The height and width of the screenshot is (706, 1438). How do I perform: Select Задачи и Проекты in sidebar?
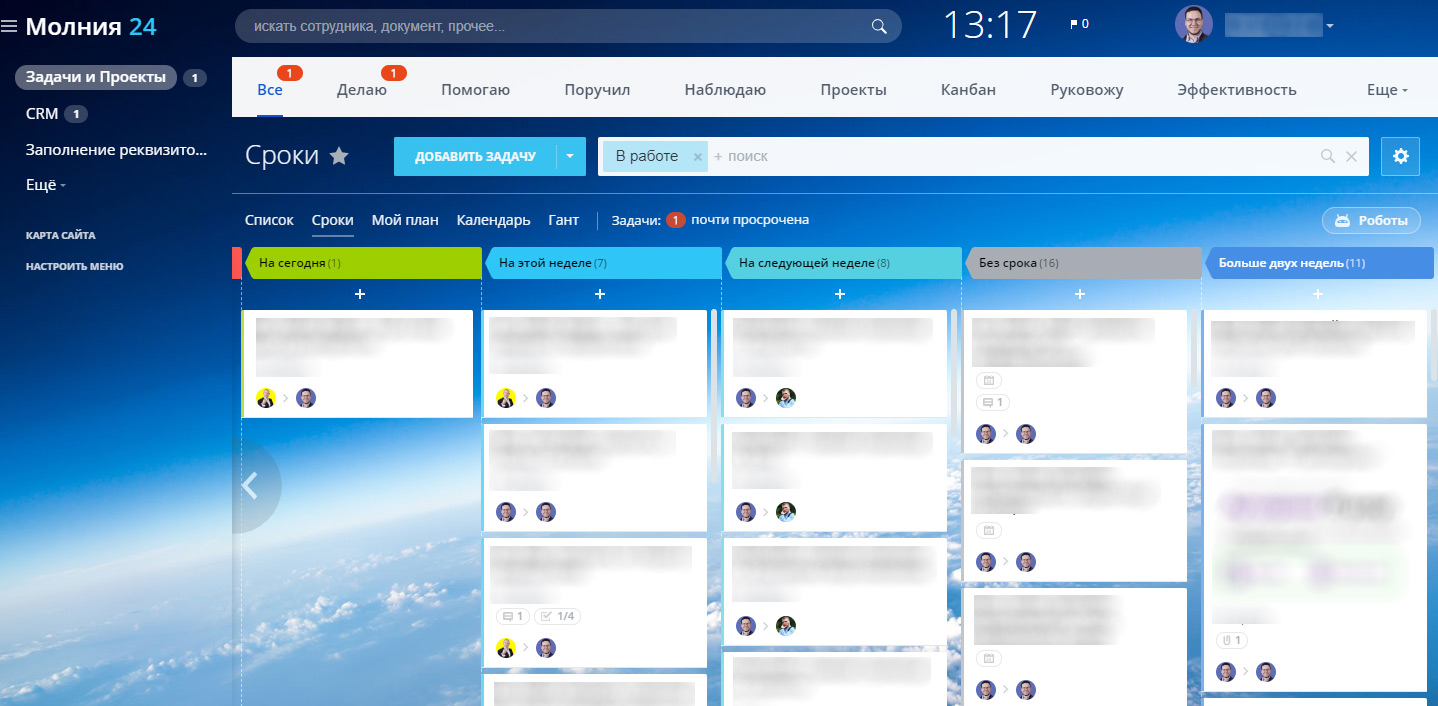pos(96,77)
